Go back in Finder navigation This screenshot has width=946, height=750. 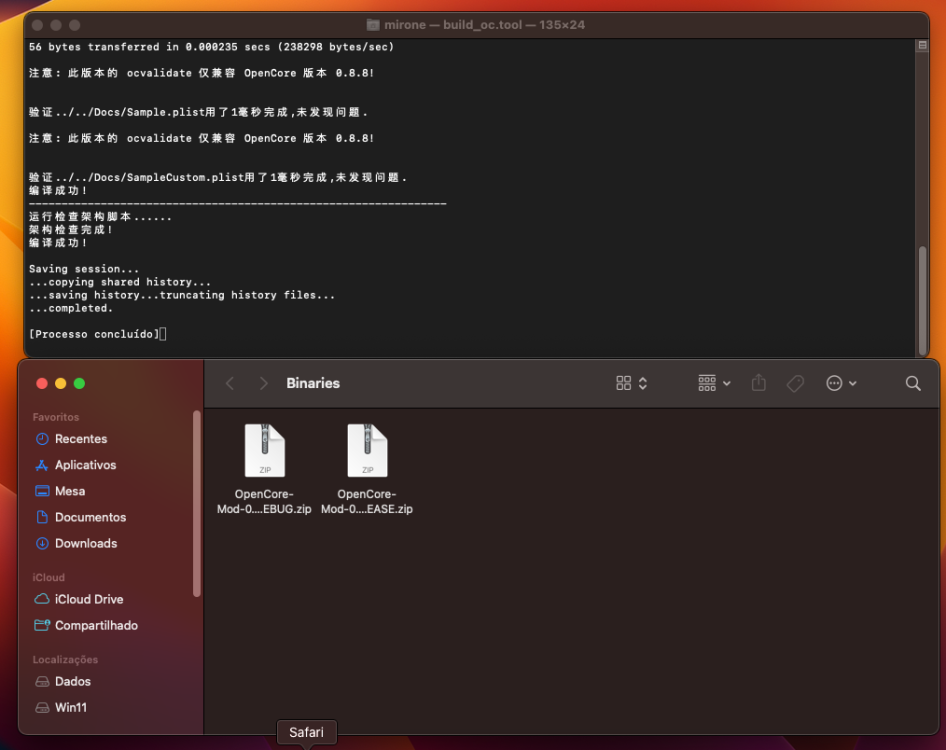230,383
